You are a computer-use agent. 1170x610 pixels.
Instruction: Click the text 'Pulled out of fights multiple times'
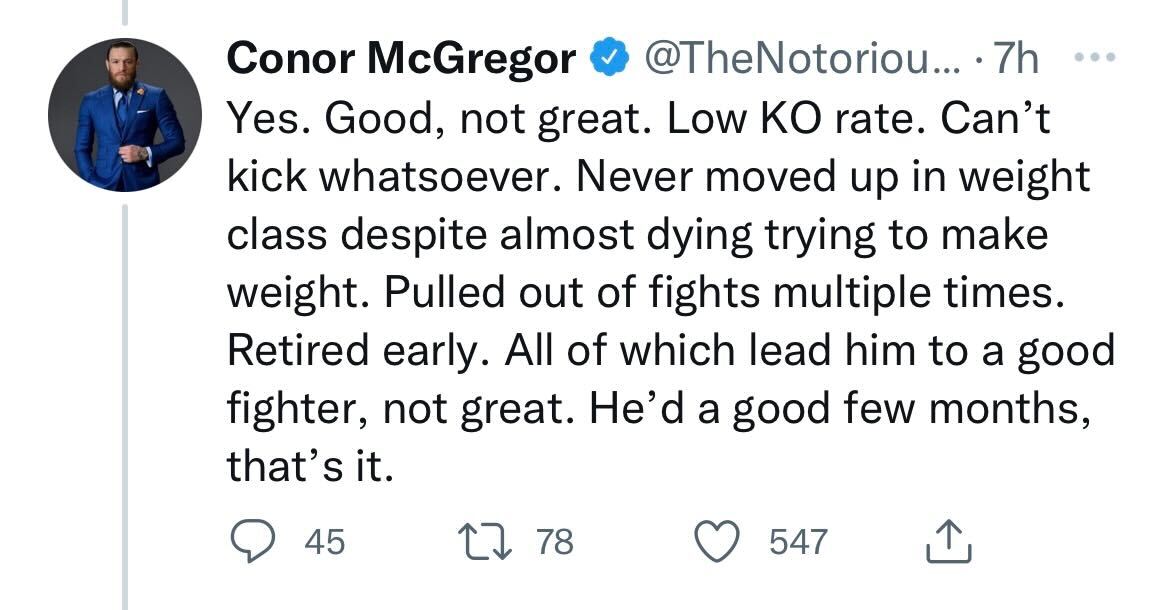pyautogui.click(x=722, y=292)
